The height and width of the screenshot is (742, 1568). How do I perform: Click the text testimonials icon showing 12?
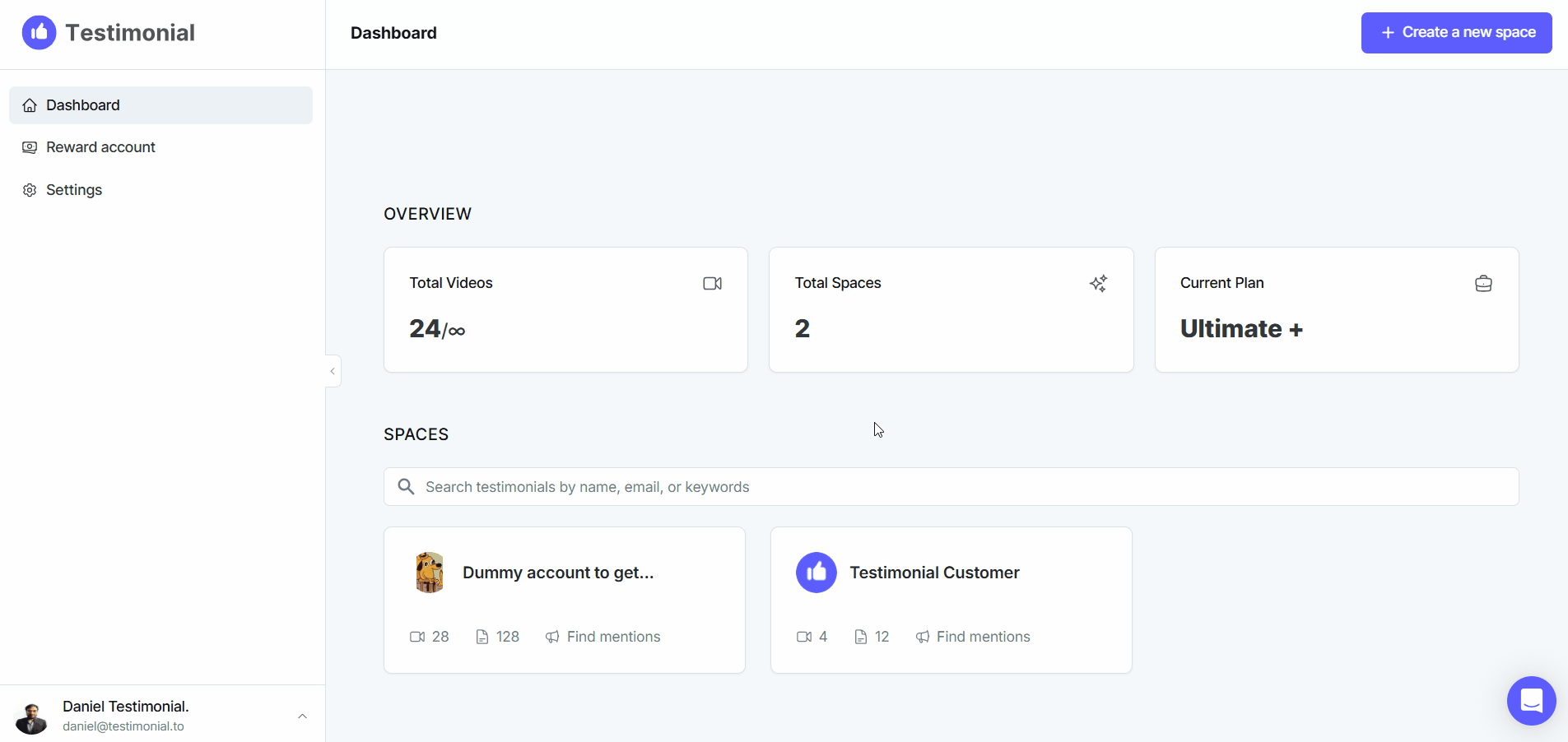point(861,637)
